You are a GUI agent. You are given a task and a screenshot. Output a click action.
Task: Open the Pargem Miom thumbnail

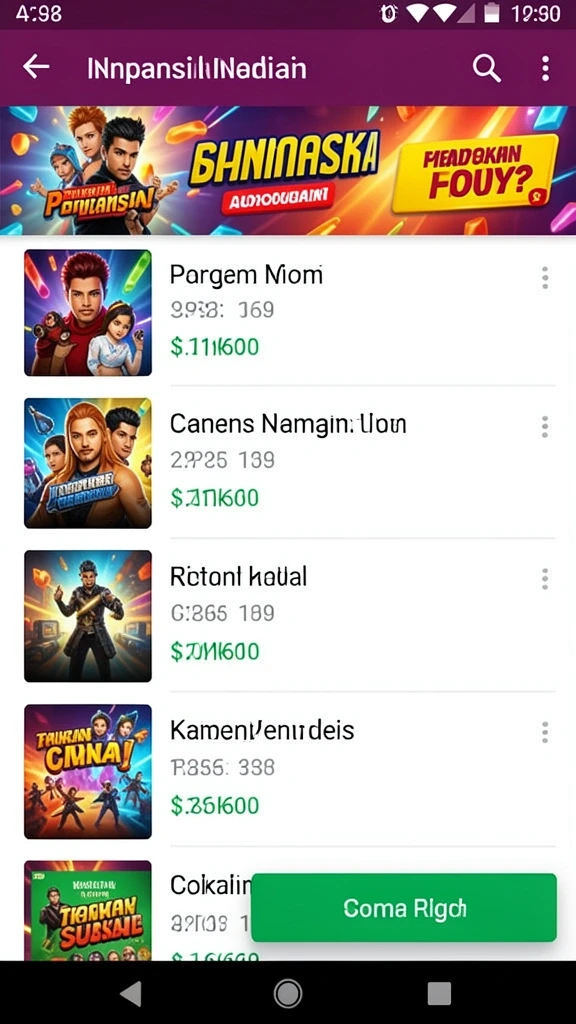pyautogui.click(x=88, y=313)
